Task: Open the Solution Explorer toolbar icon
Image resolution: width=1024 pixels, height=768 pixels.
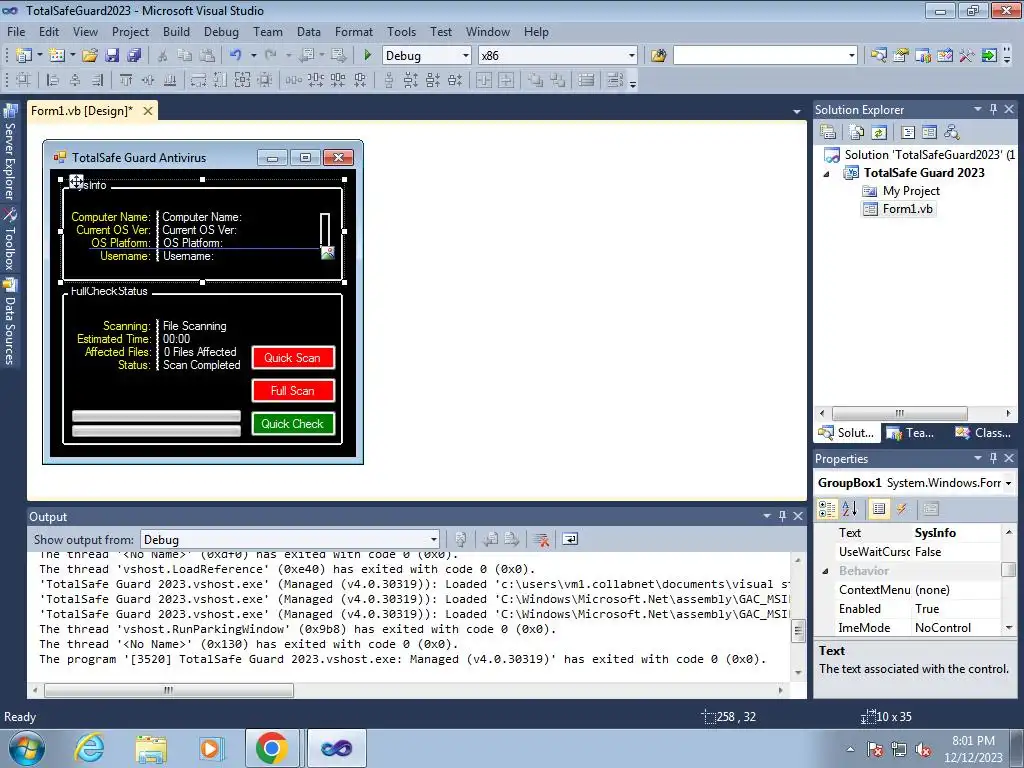Action: (878, 56)
